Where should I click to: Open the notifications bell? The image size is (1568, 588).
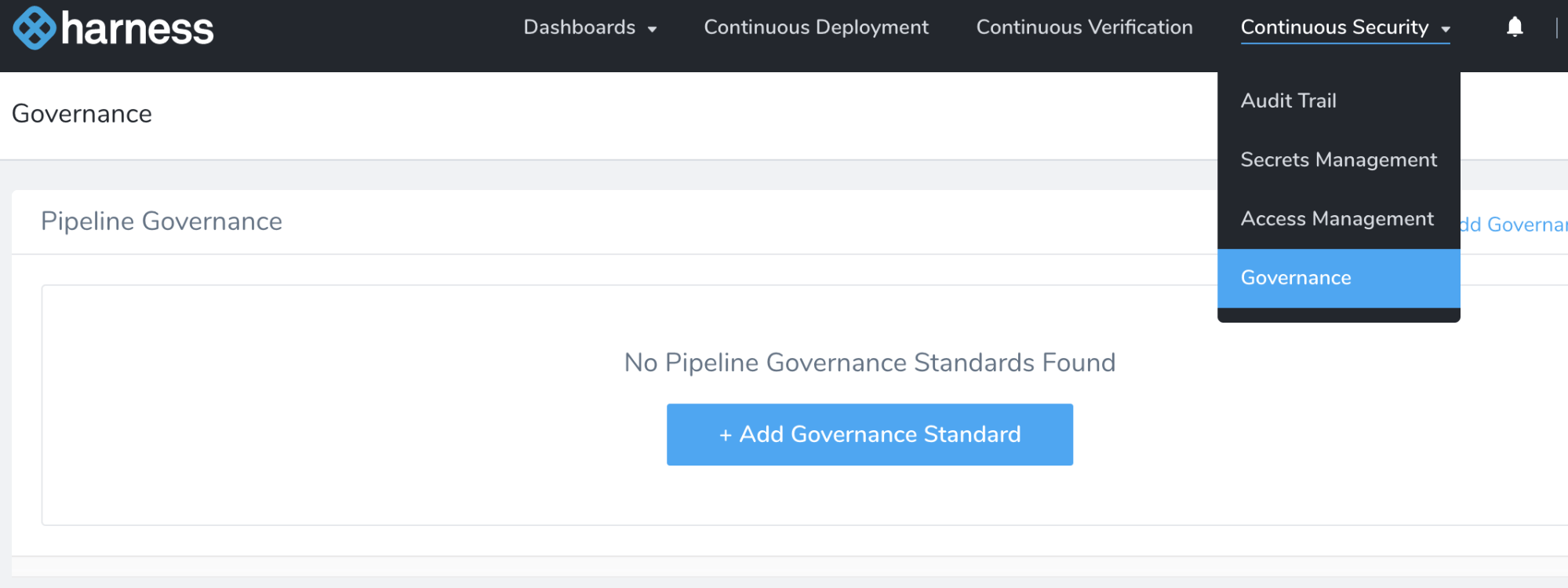coord(1515,27)
